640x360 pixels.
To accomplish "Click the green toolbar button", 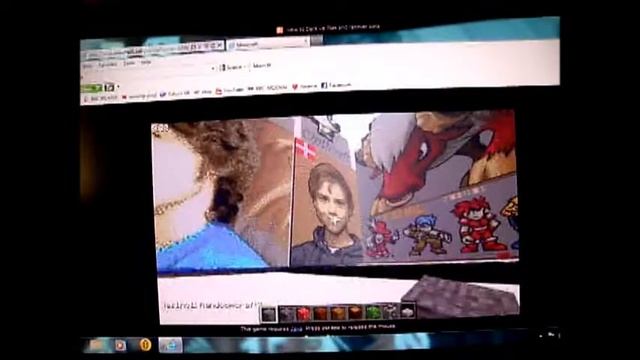I will (x=91, y=88).
